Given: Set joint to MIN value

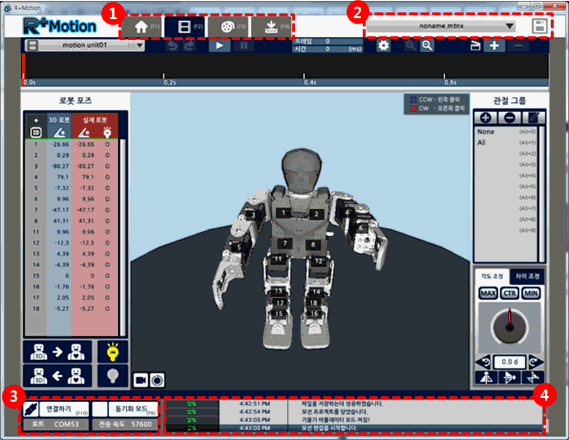Looking at the screenshot, I should point(531,293).
